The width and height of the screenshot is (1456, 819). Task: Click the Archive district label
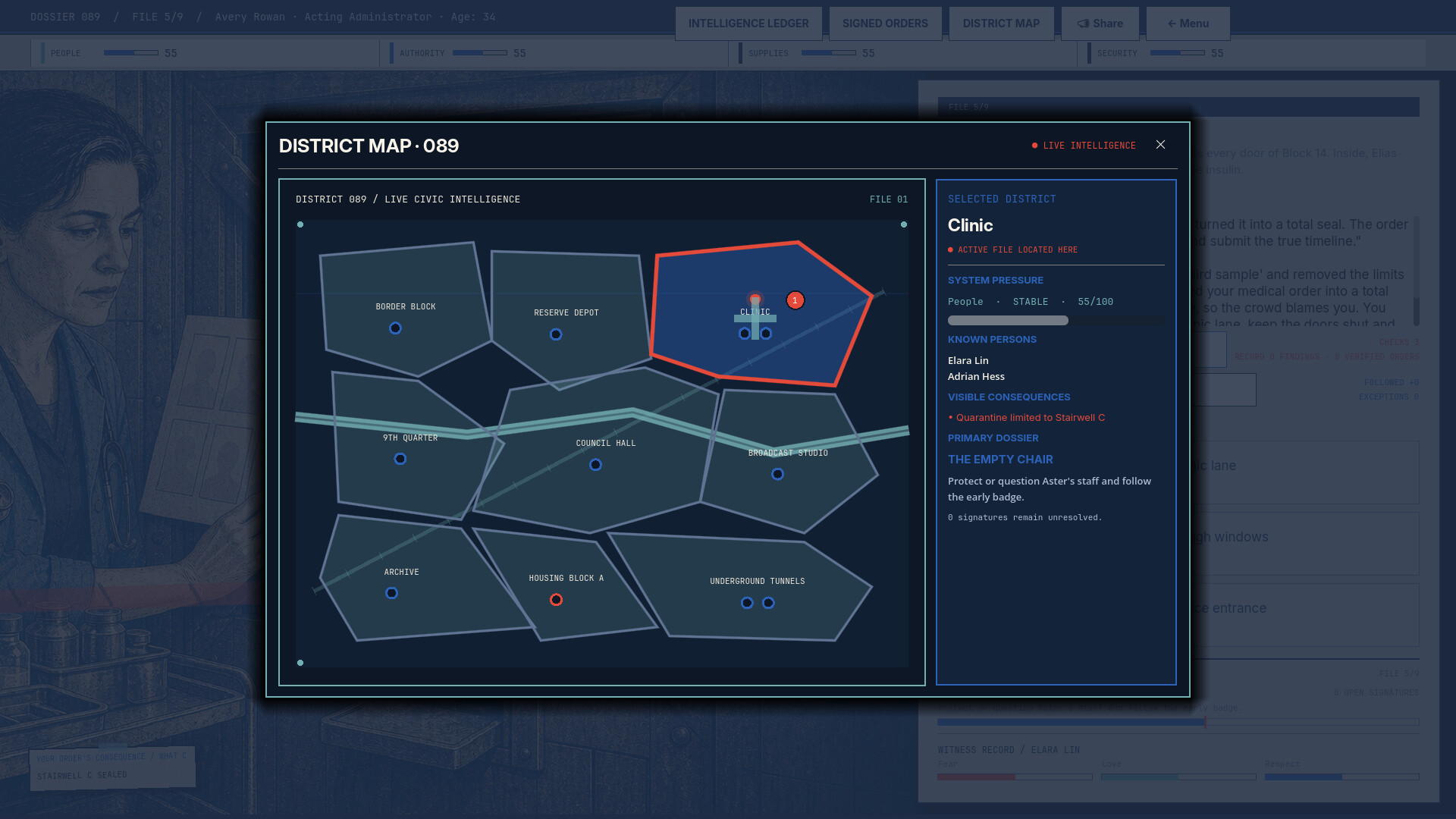click(402, 573)
